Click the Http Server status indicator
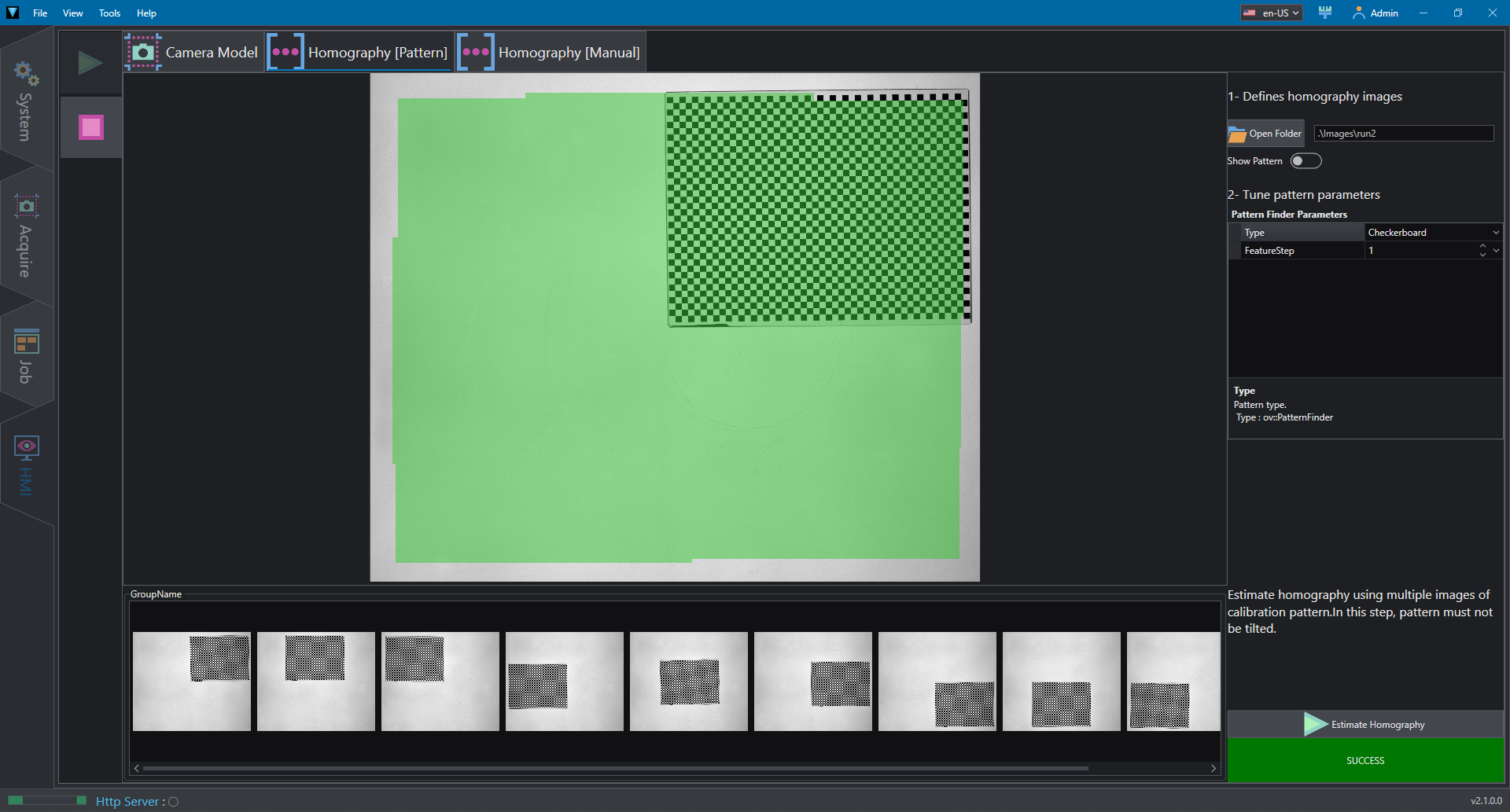This screenshot has height=812, width=1510. click(x=174, y=802)
